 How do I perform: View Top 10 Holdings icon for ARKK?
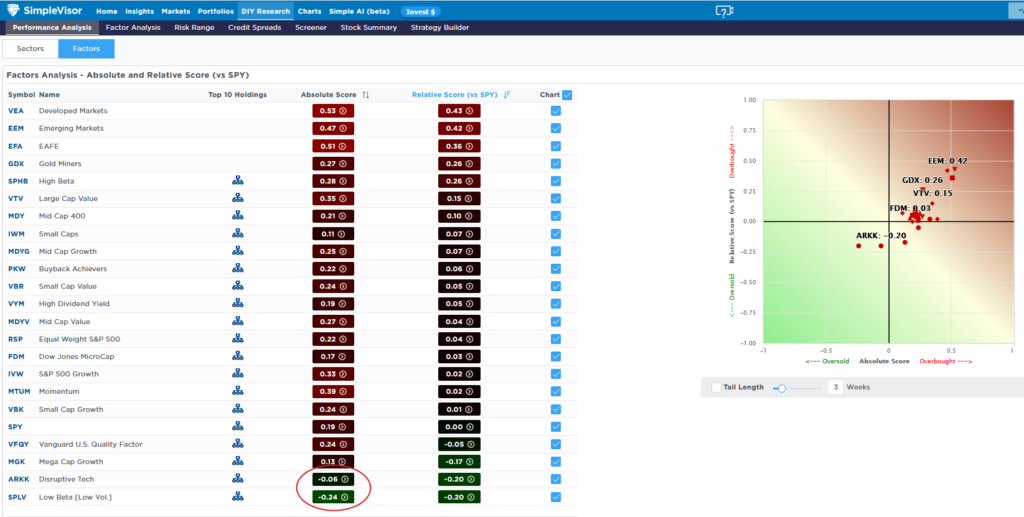(x=238, y=479)
